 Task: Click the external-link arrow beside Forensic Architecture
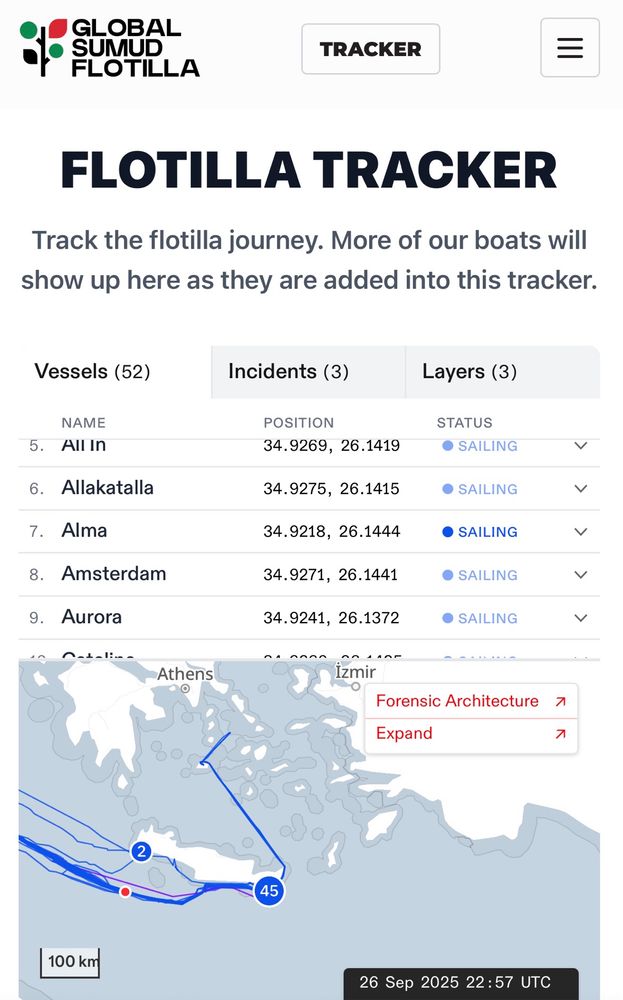tap(561, 700)
